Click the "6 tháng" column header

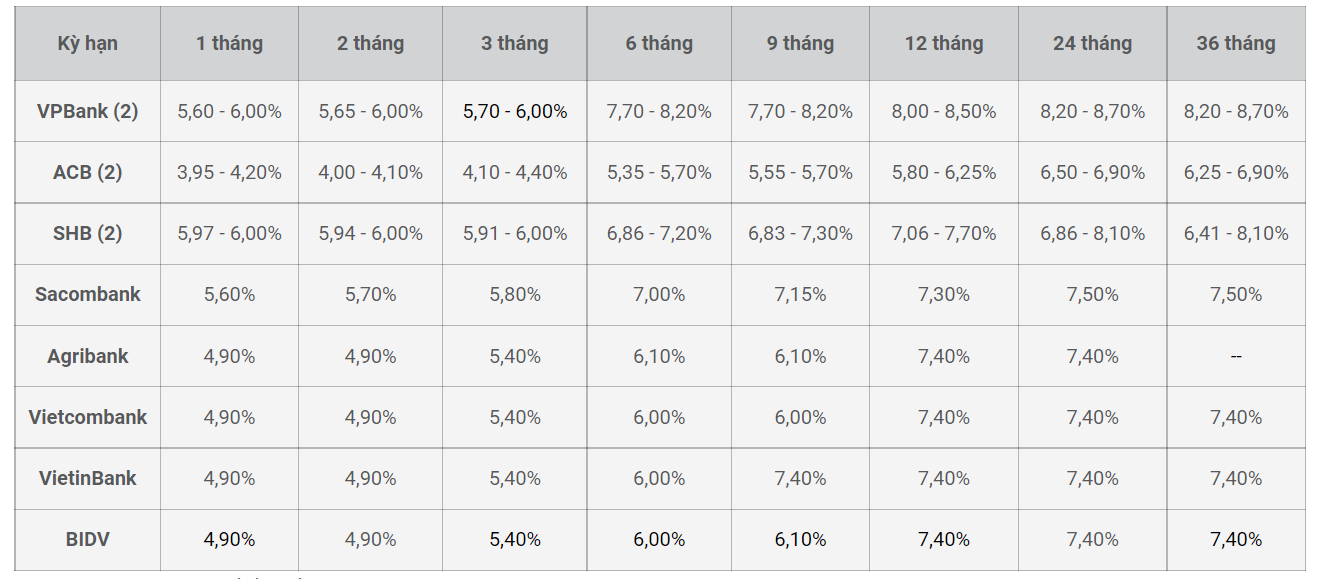click(659, 44)
